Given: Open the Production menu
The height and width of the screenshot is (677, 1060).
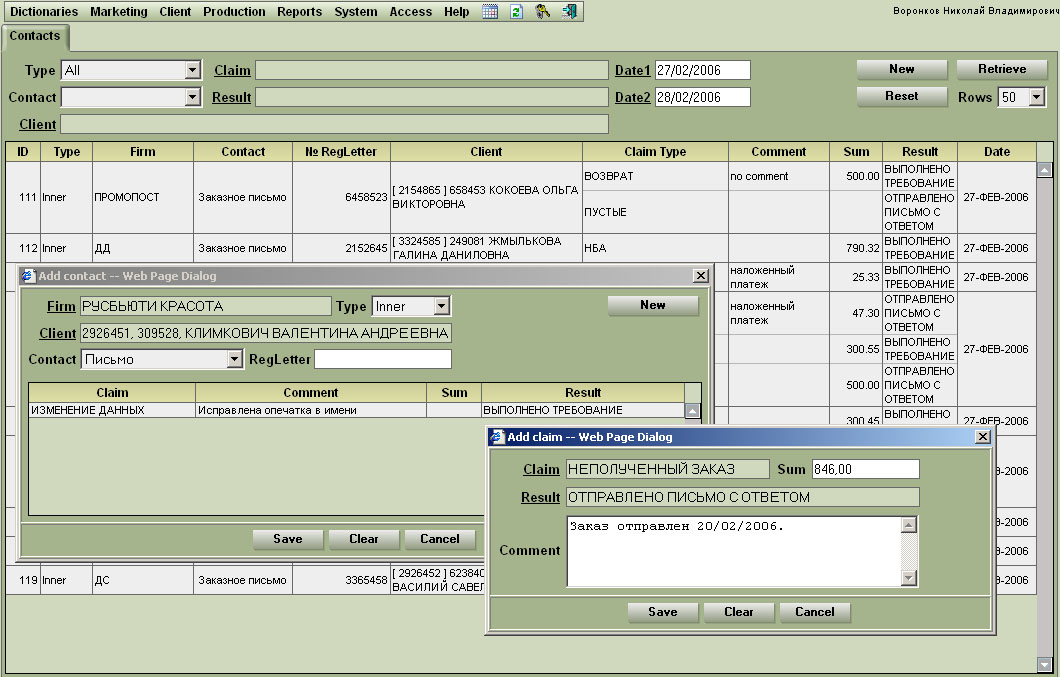Looking at the screenshot, I should point(234,11).
